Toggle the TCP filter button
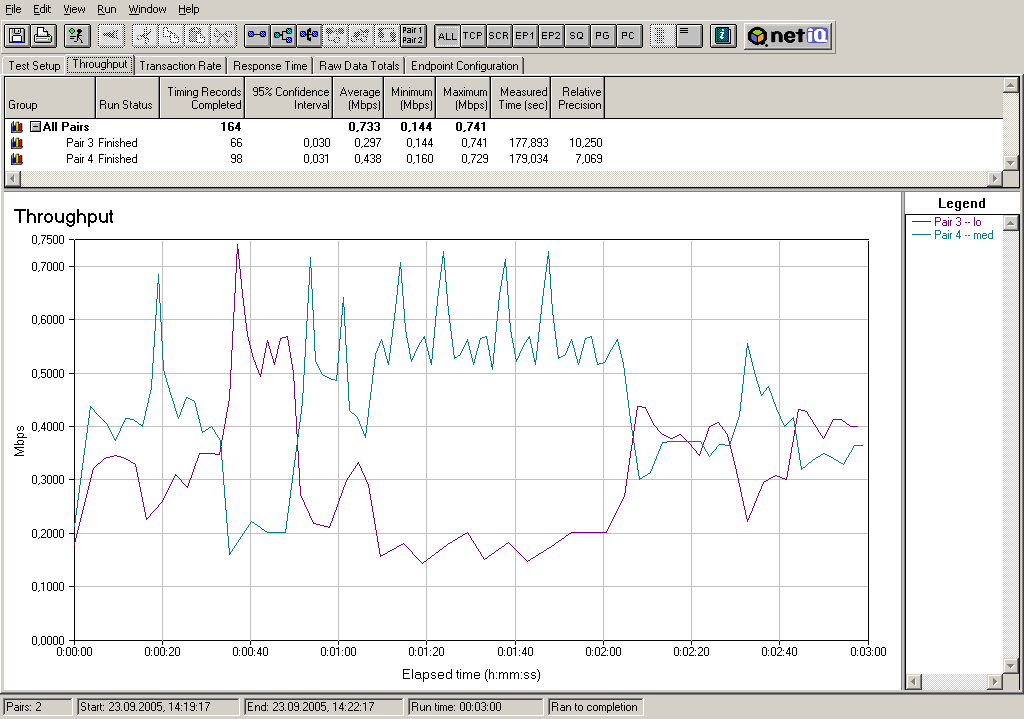The height and width of the screenshot is (719, 1024). click(x=473, y=36)
